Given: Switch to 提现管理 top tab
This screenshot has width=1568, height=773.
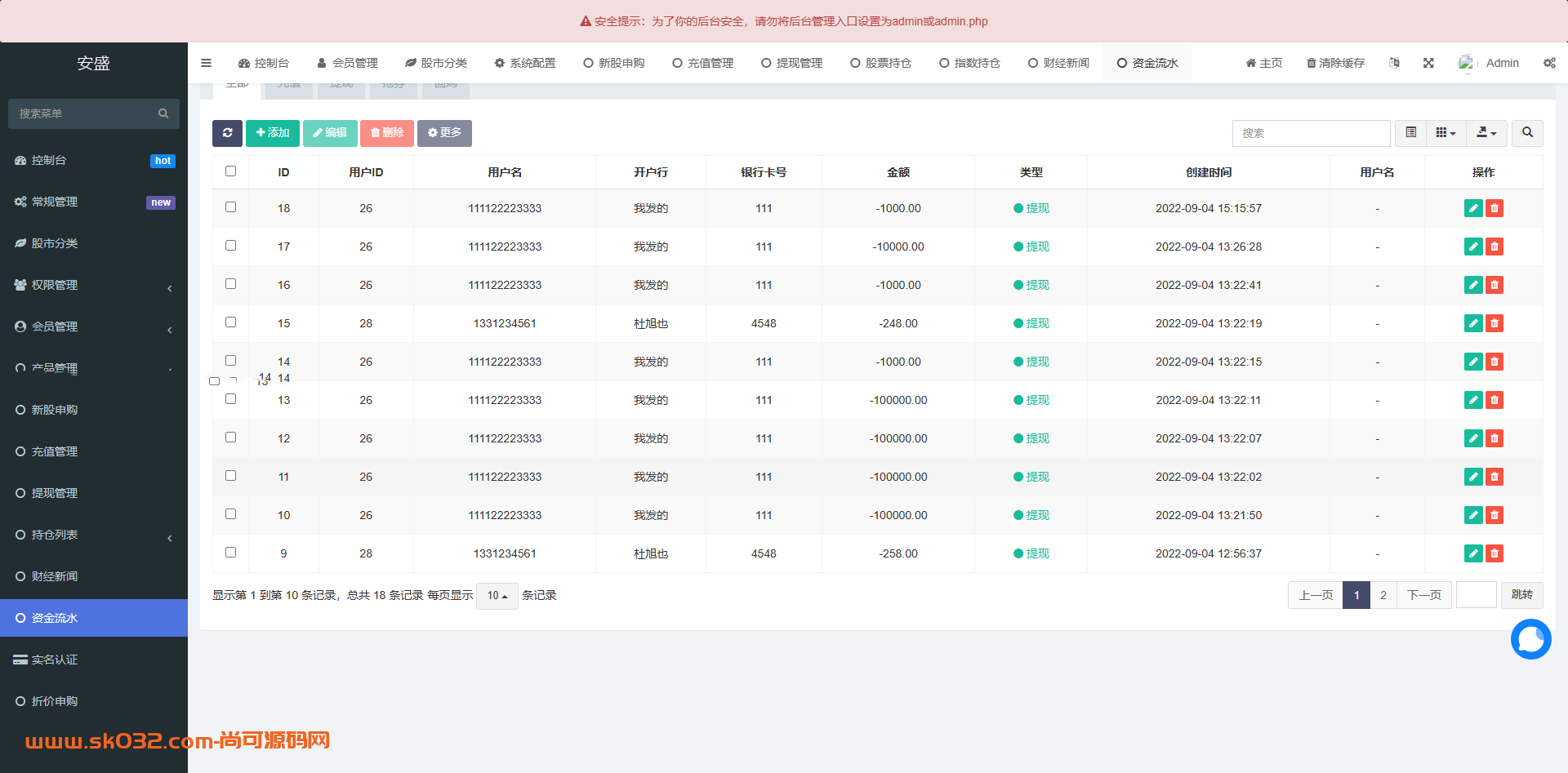Looking at the screenshot, I should tap(791, 63).
